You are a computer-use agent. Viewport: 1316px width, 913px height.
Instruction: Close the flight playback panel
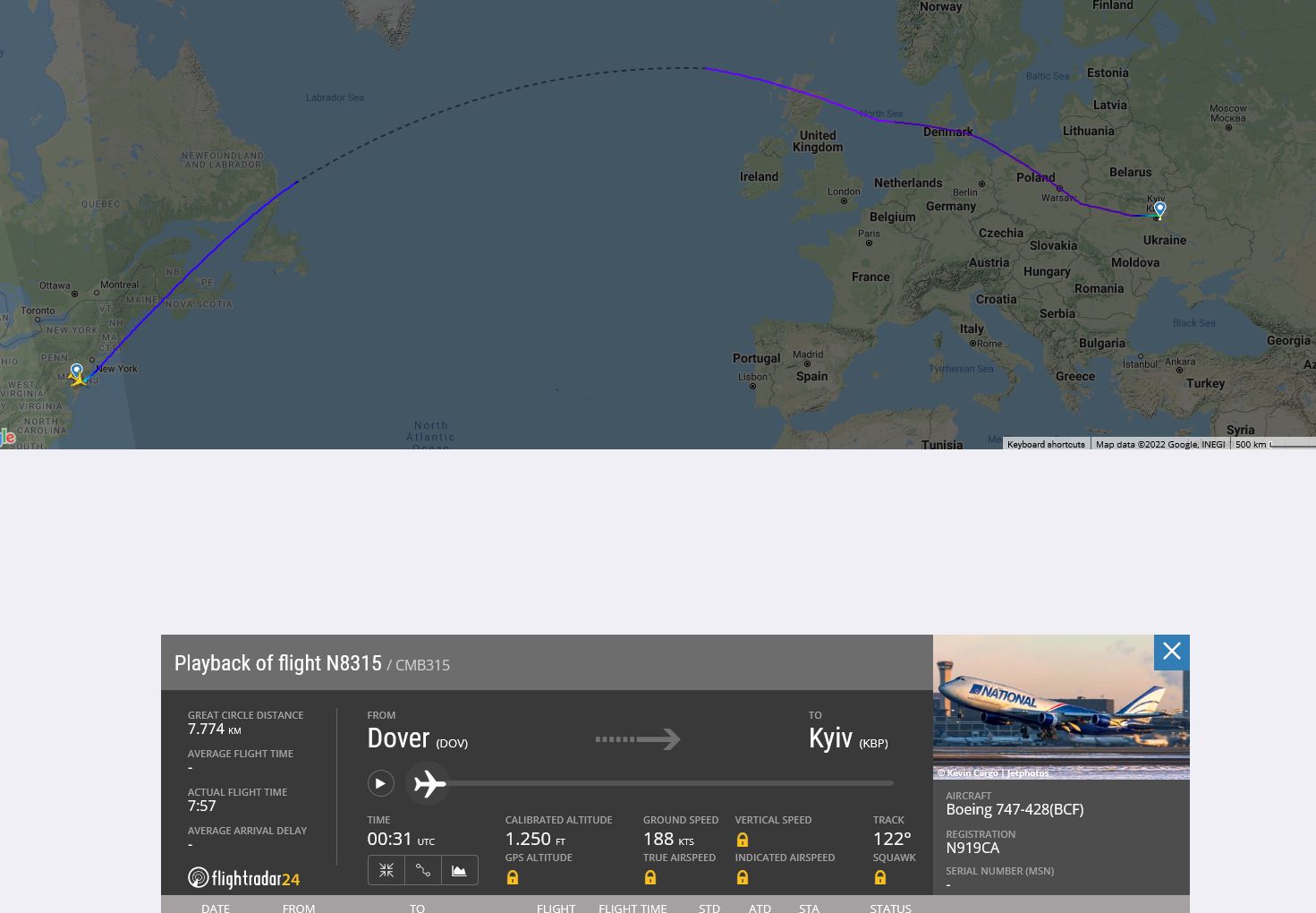click(1171, 652)
